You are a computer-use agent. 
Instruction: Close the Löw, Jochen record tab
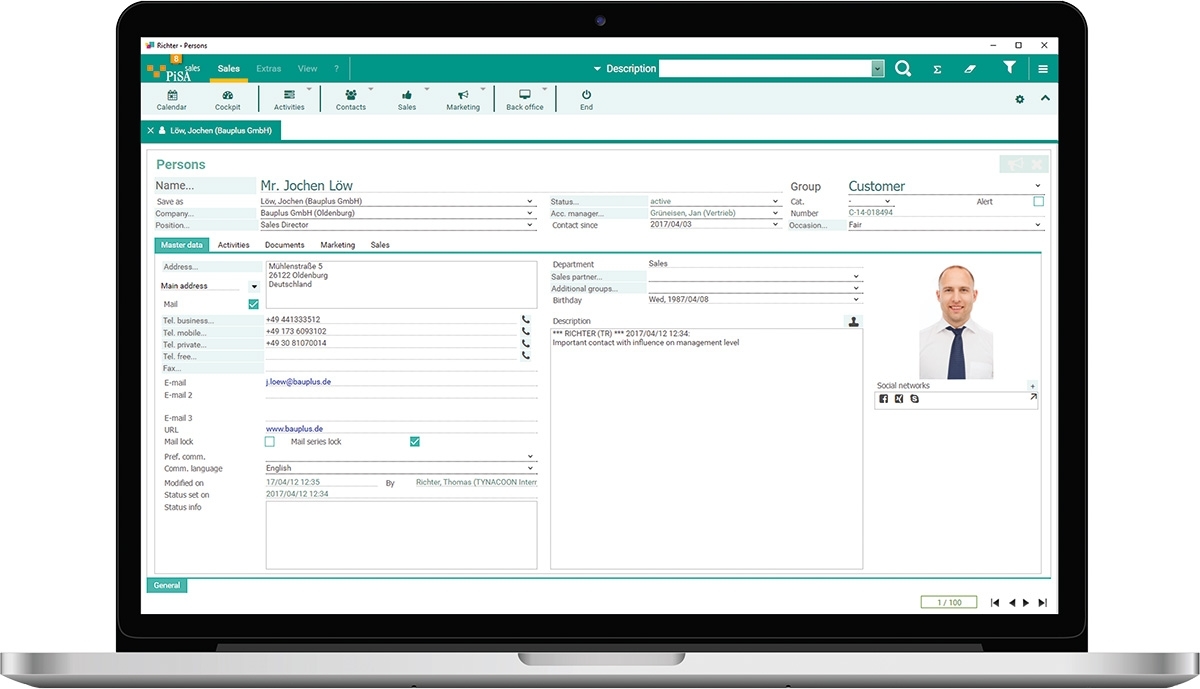click(151, 131)
